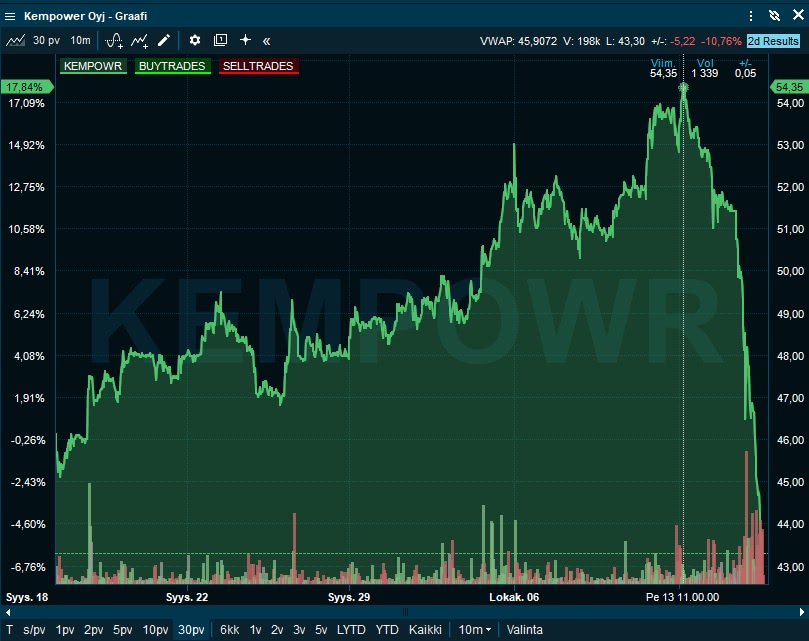Click the 2d Results badge
This screenshot has height=641, width=809.
point(773,41)
